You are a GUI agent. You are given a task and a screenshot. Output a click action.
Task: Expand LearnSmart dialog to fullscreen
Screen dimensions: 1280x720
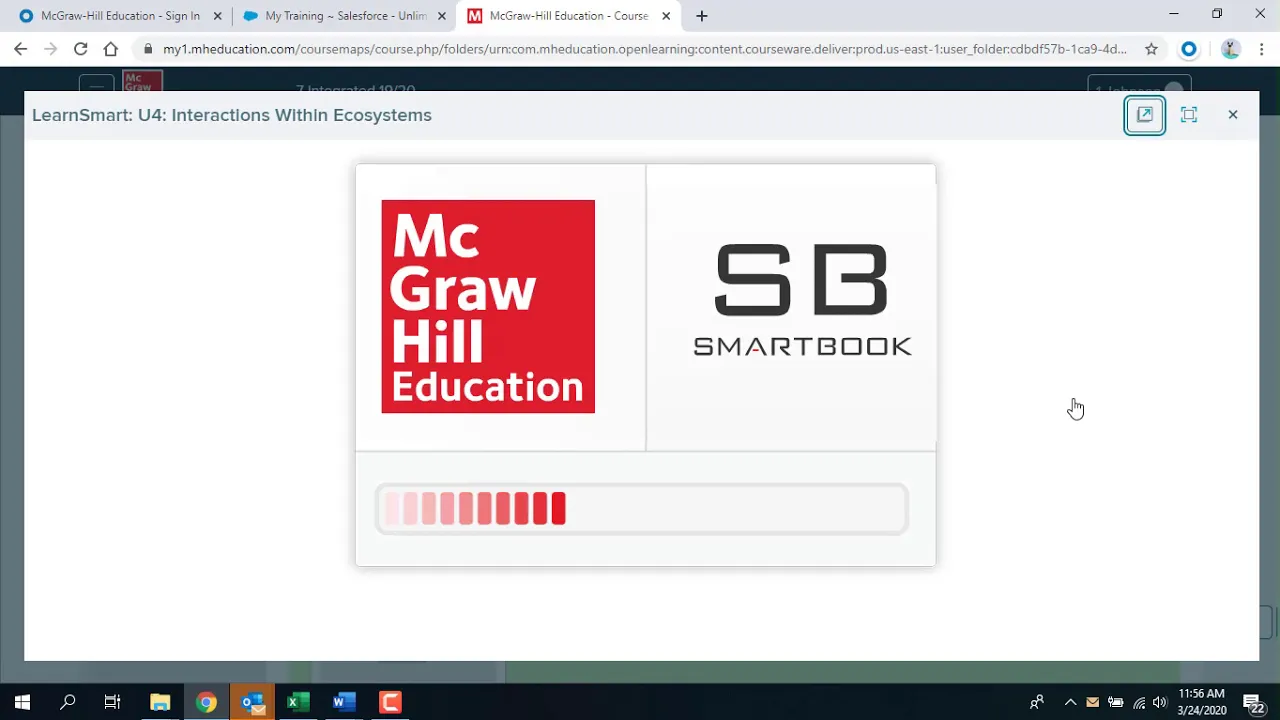tap(1189, 115)
